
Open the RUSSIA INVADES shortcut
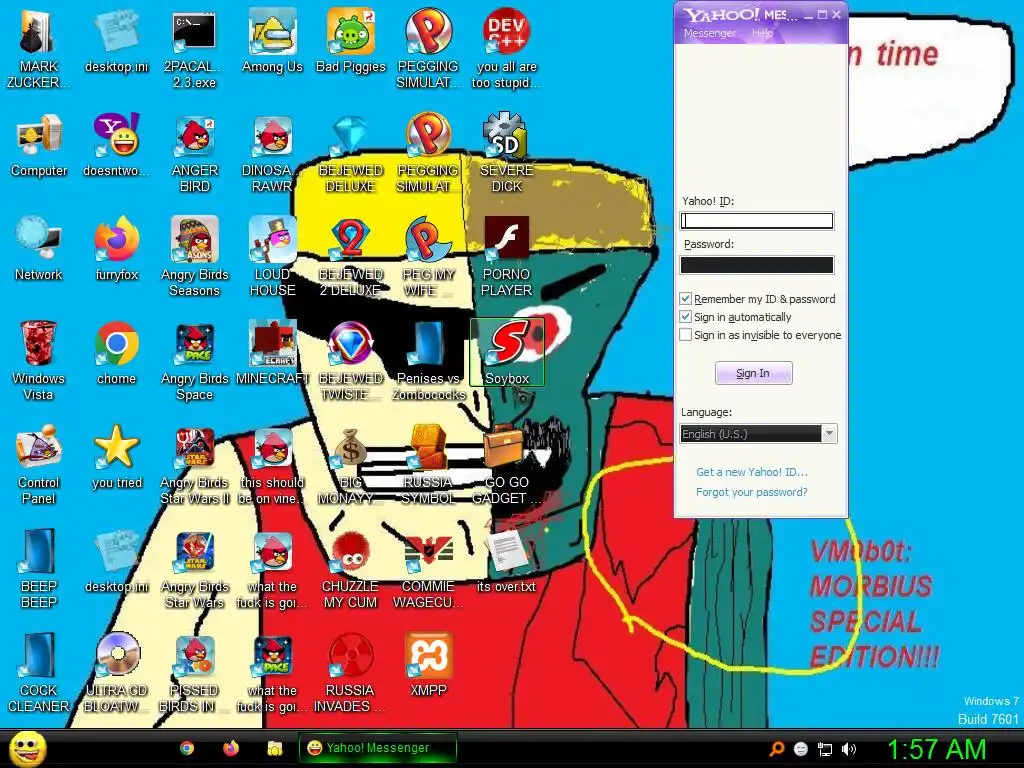point(351,672)
